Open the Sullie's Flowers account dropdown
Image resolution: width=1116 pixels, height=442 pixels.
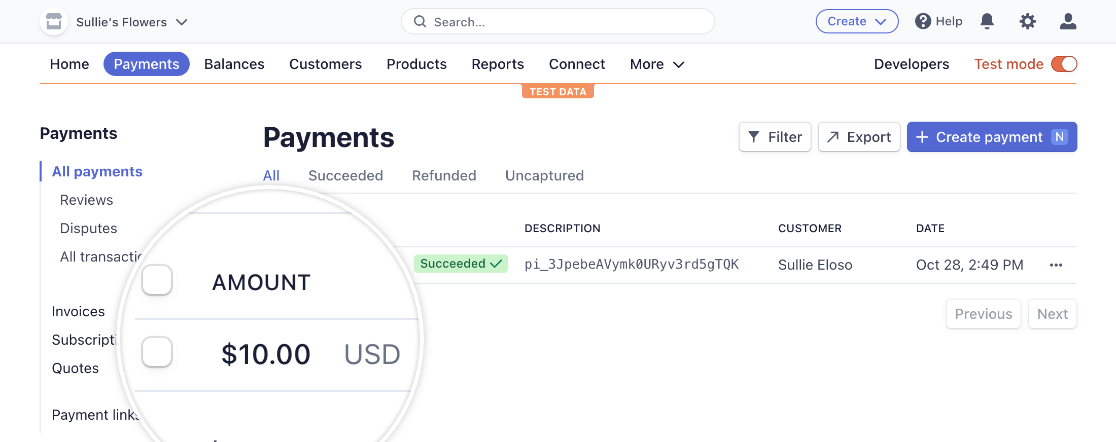tap(132, 22)
